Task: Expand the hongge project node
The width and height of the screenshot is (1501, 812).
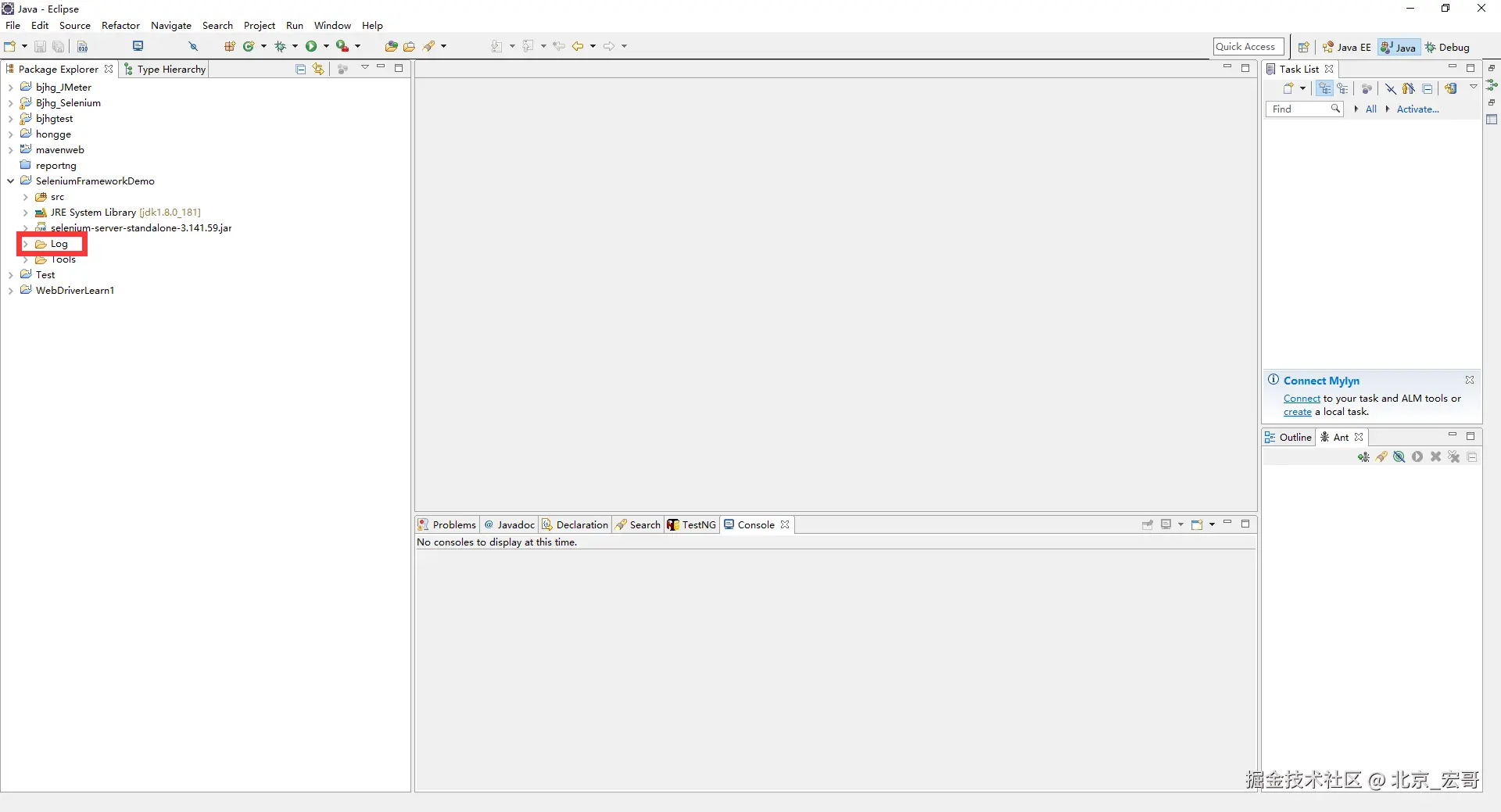Action: [10, 134]
